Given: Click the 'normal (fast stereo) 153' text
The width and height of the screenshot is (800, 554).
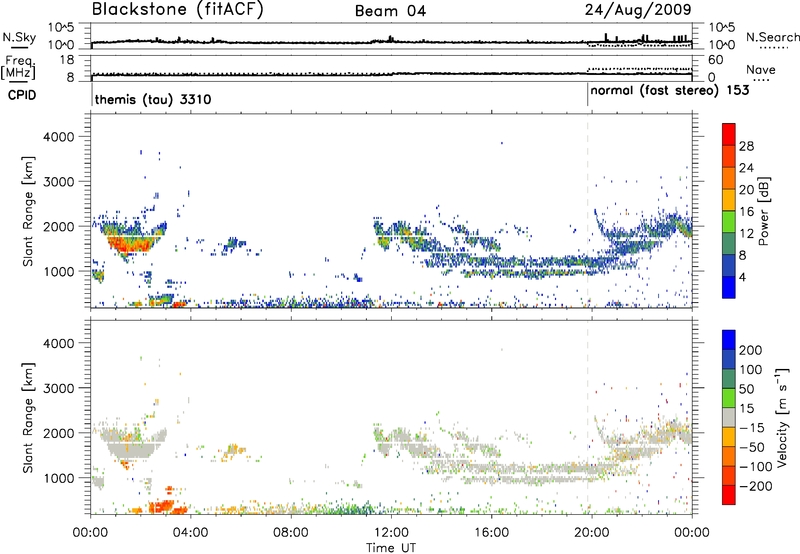Looking at the screenshot, I should click(669, 91).
